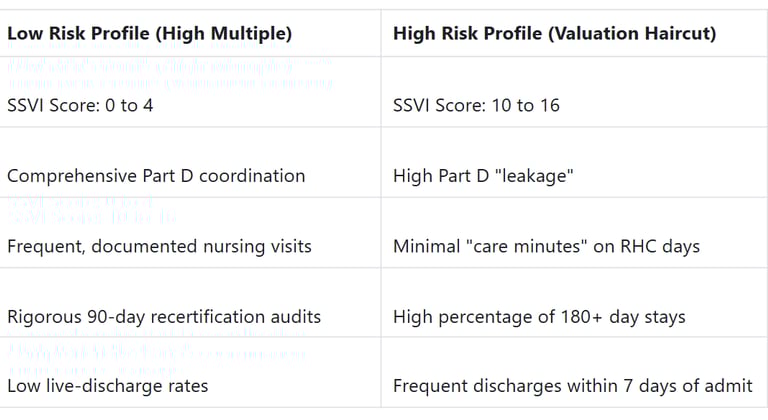Image resolution: width=768 pixels, height=420 pixels.
Task: Click the High Risk Profile column header
Action: coord(554,34)
